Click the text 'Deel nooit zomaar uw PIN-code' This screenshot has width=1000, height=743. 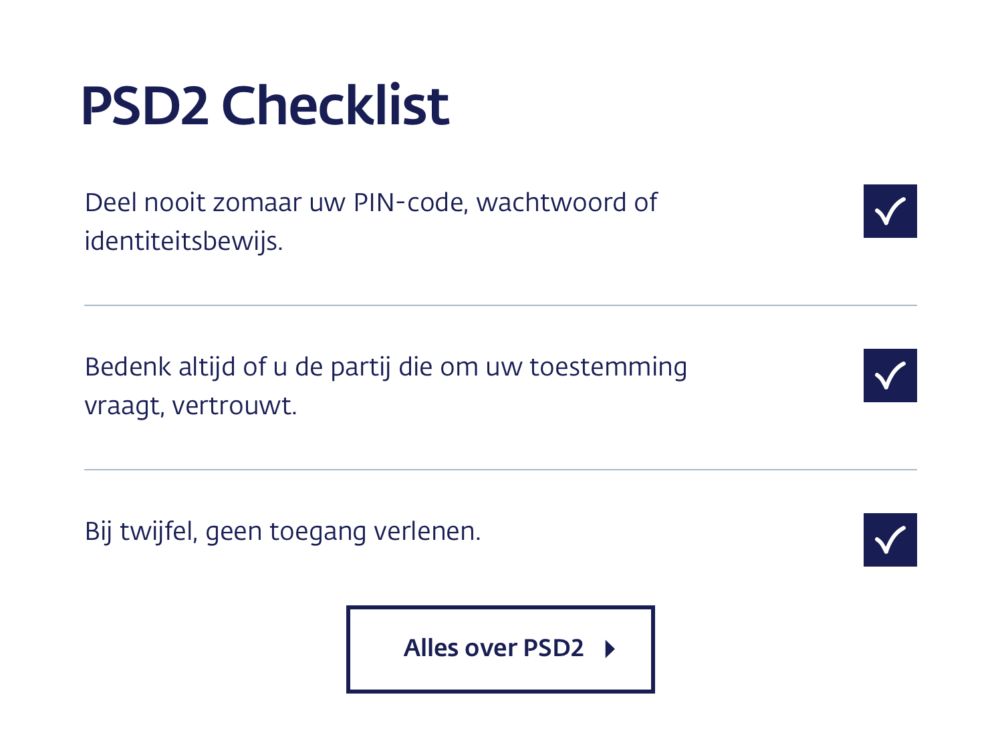click(276, 203)
